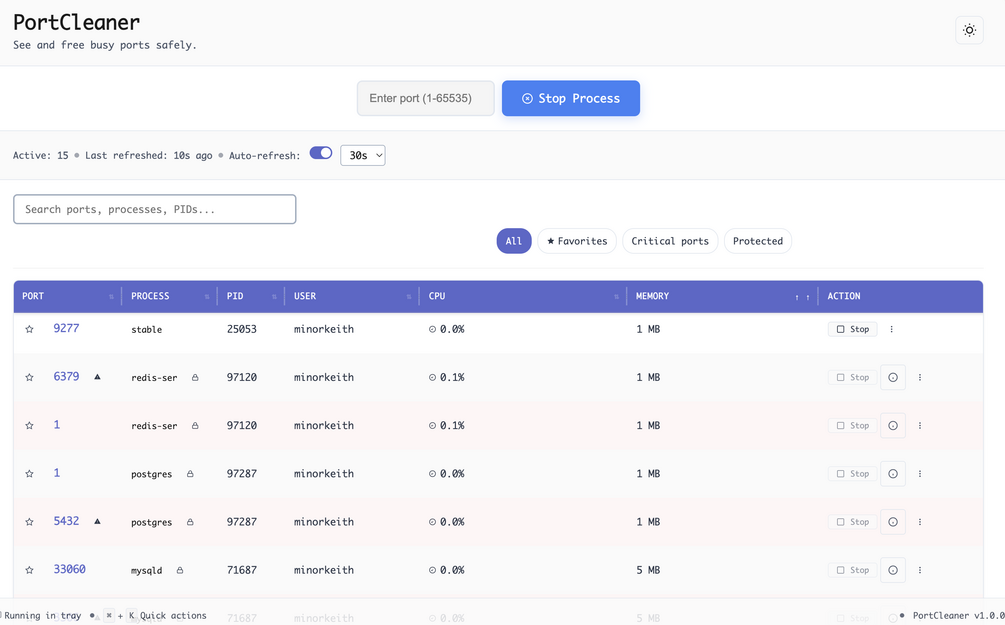Click the sort icon in the USER column header
Image resolution: width=1005 pixels, height=625 pixels.
409,297
